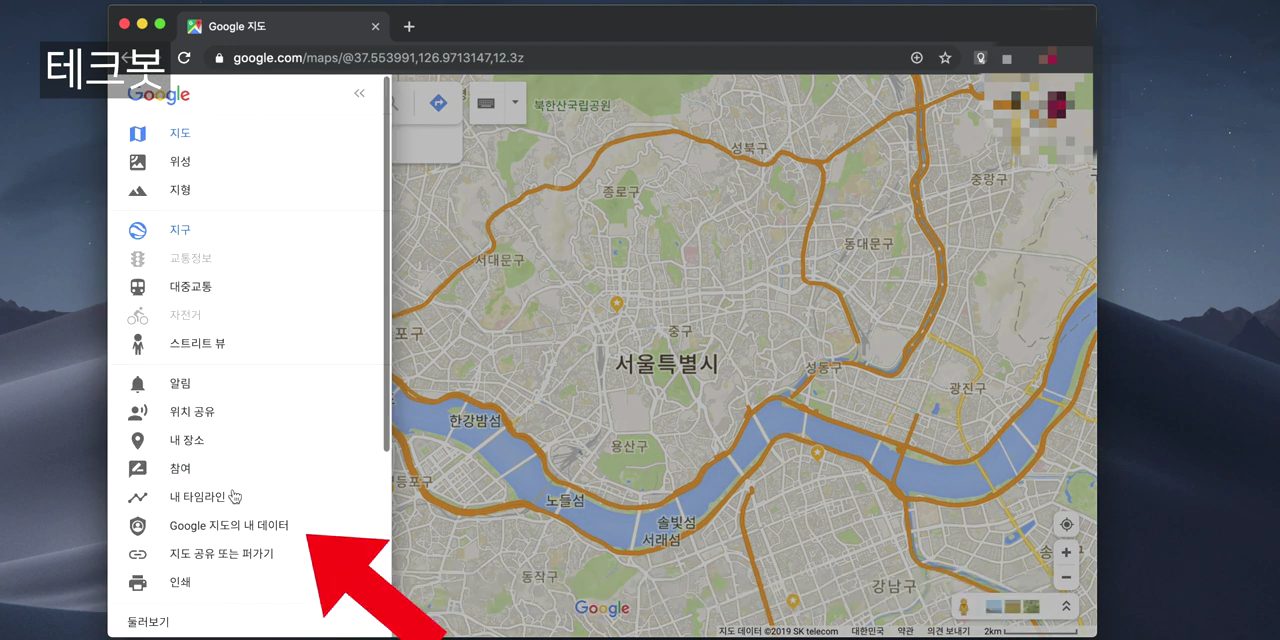The height and width of the screenshot is (640, 1280).
Task: Enable the 대중교통 transit layer
Action: coord(191,287)
